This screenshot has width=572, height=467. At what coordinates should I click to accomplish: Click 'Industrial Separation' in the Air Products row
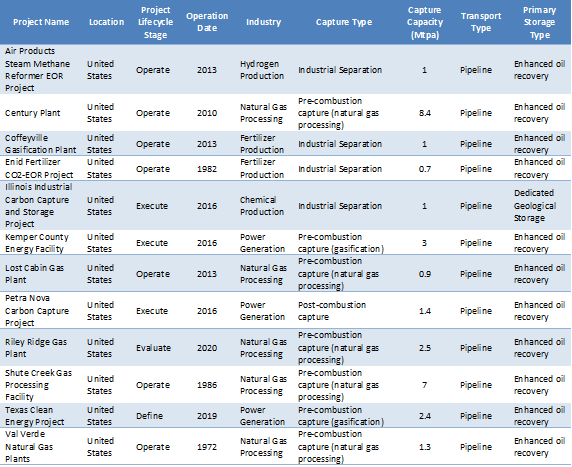point(340,70)
